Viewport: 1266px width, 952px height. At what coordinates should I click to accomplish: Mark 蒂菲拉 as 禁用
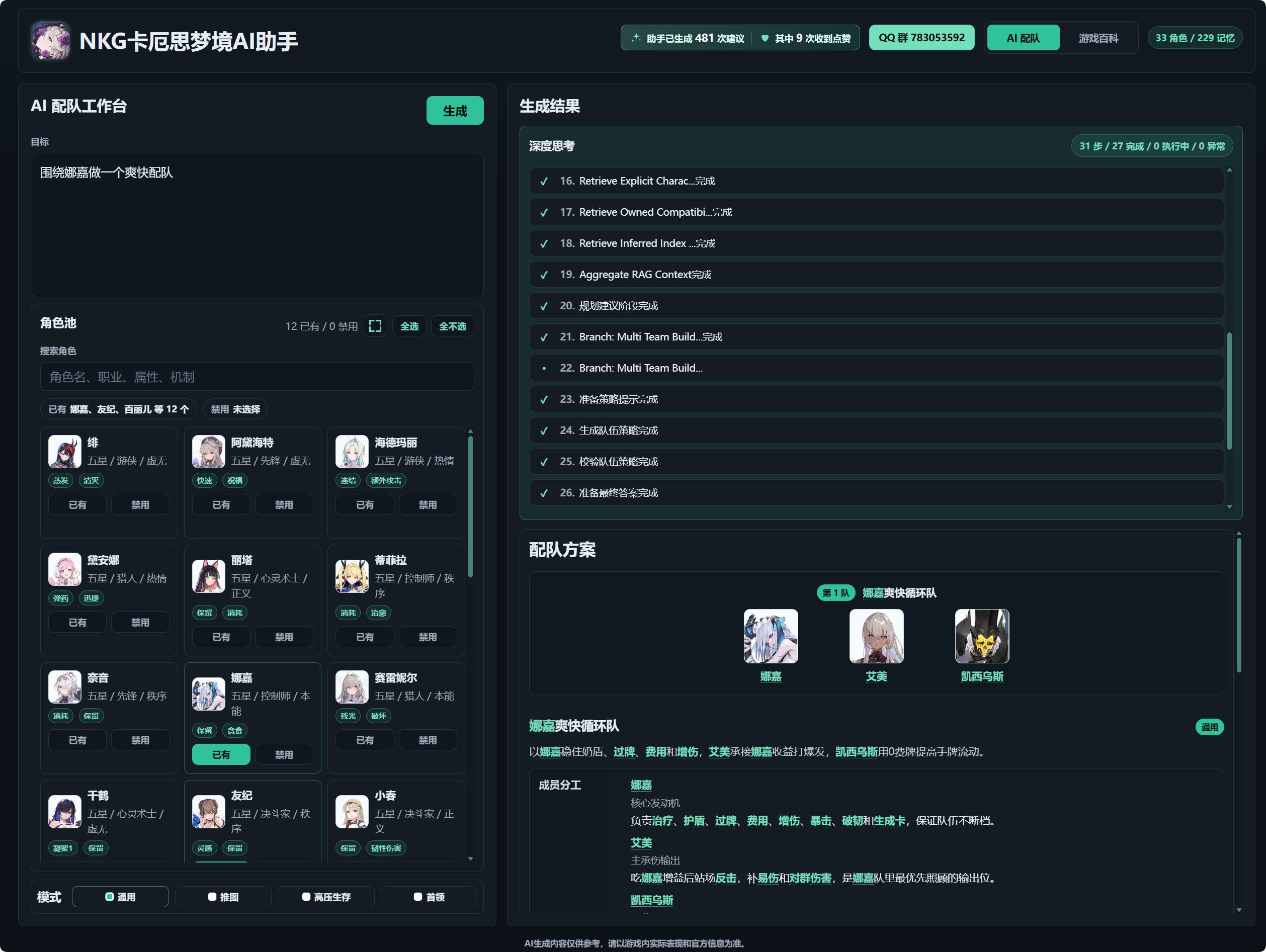428,637
